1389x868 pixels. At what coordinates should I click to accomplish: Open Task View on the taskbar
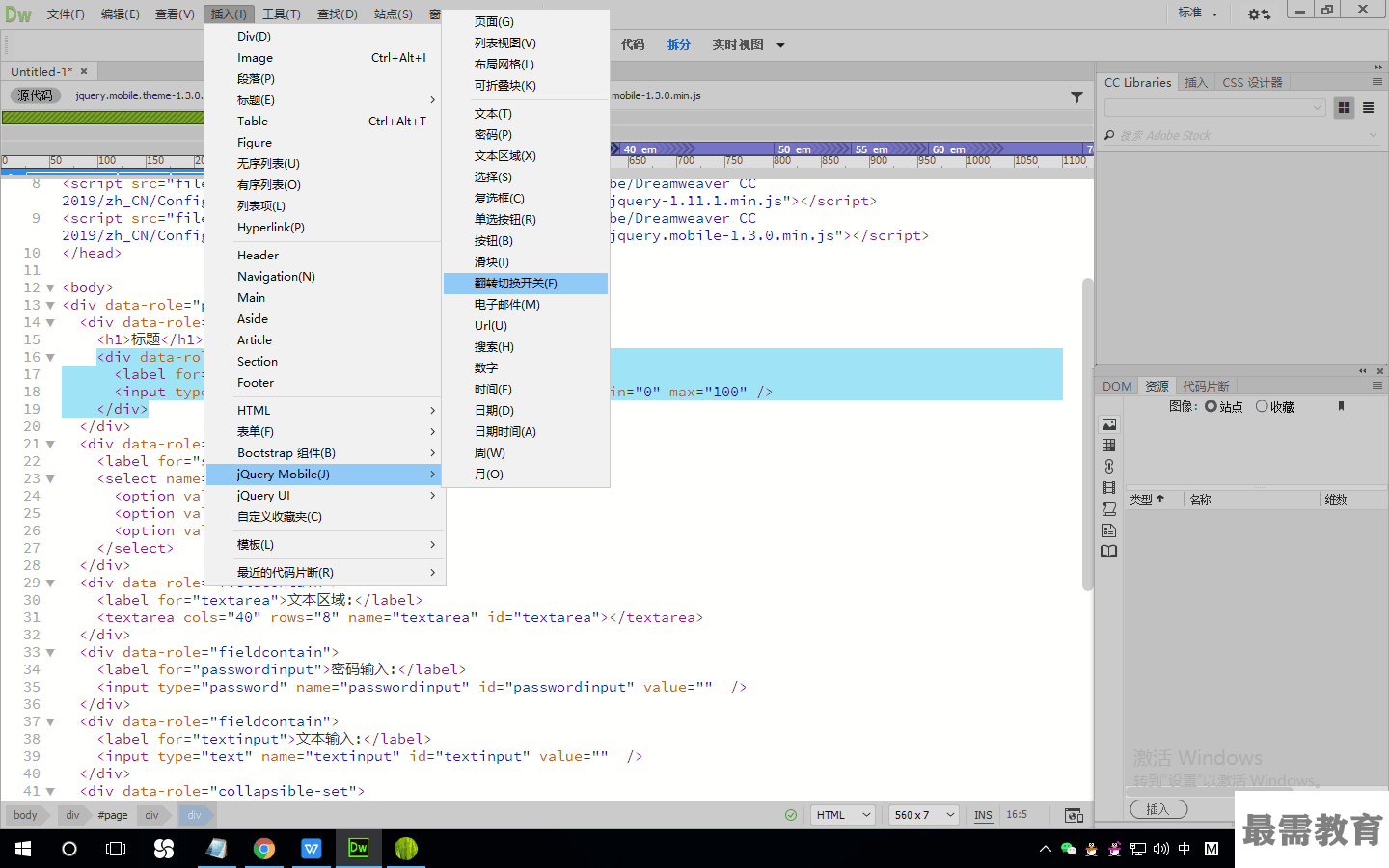[x=116, y=849]
